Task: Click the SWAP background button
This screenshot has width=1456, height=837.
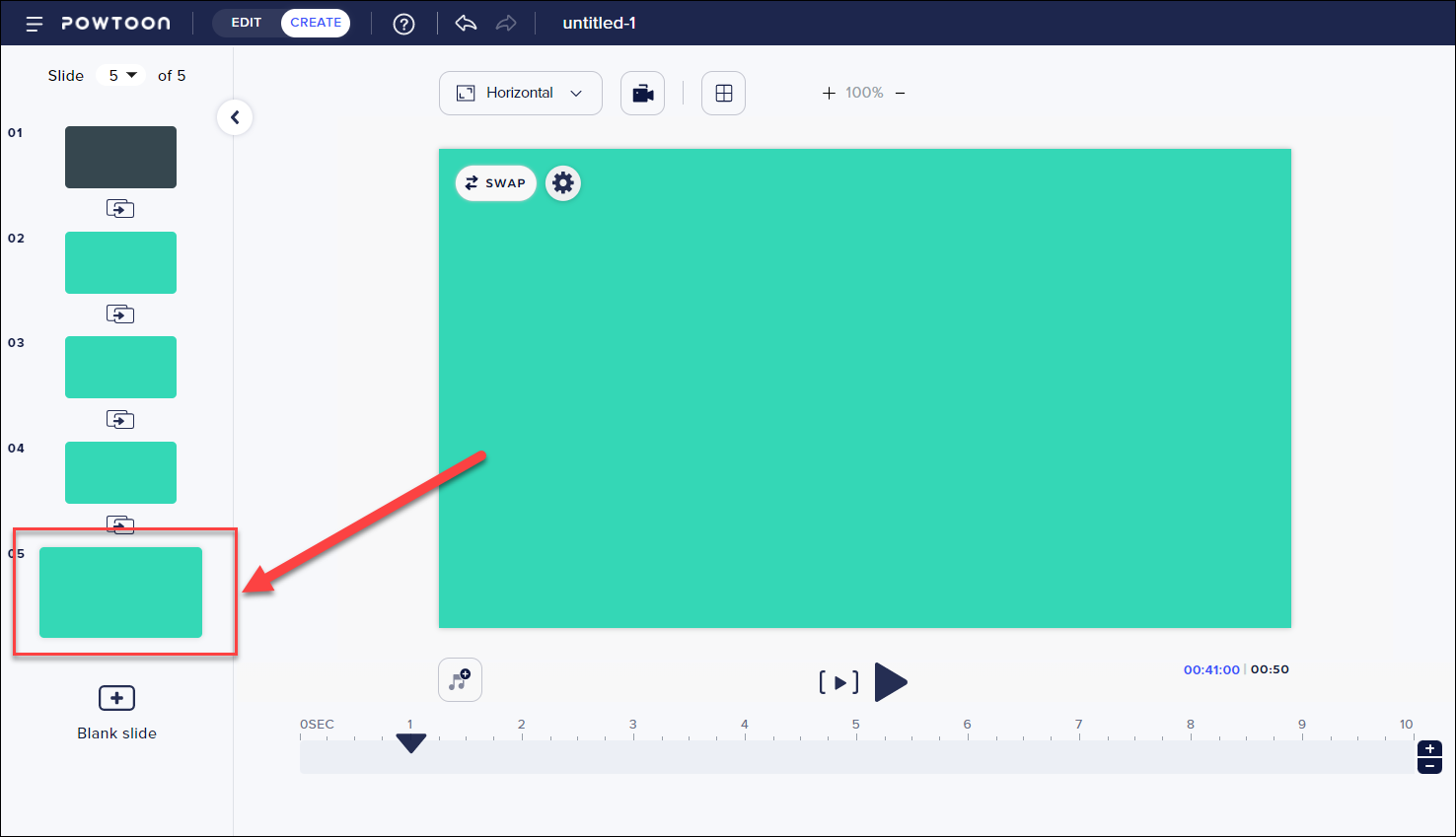Action: pos(495,183)
